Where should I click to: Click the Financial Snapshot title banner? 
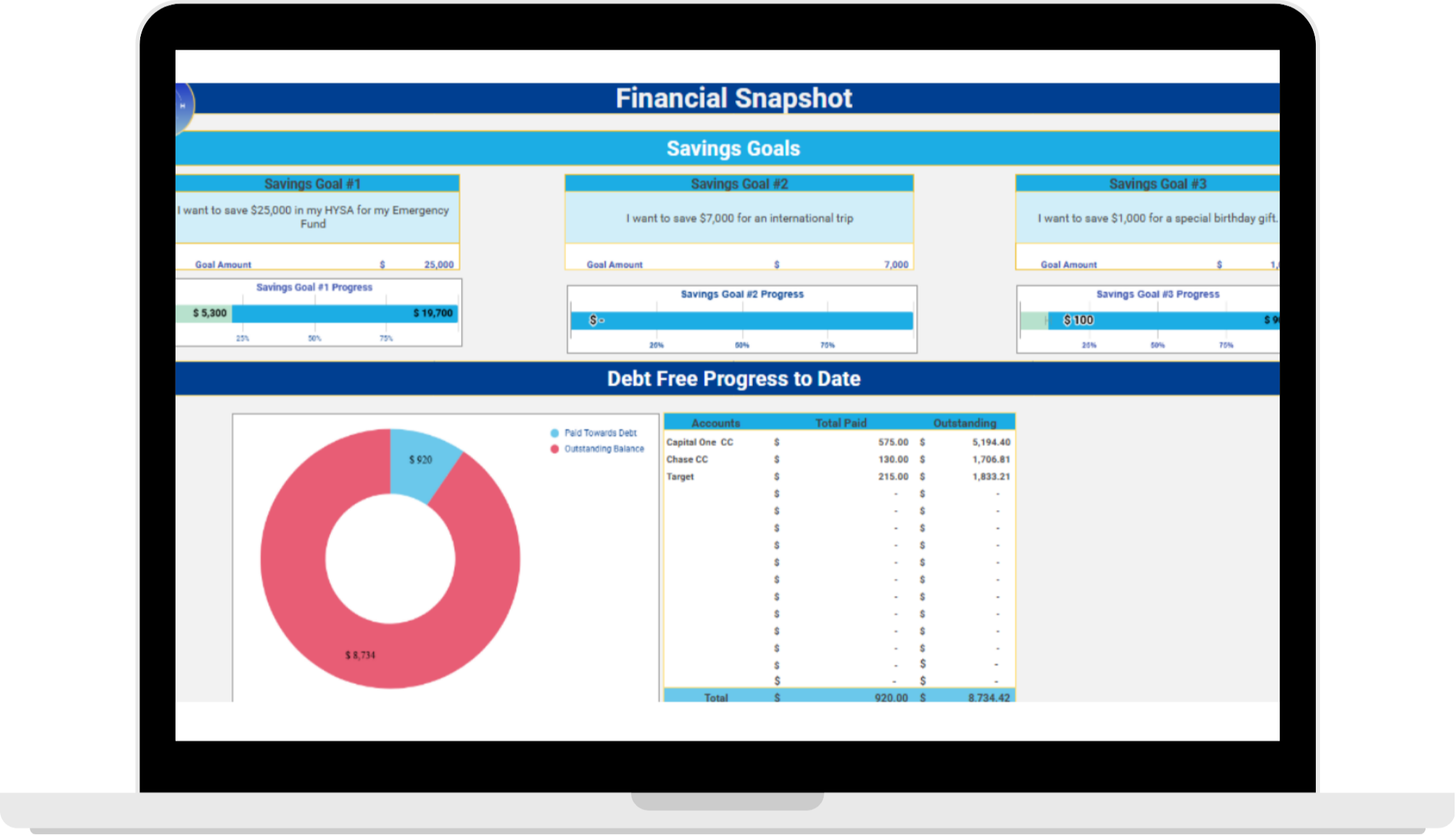tap(733, 98)
